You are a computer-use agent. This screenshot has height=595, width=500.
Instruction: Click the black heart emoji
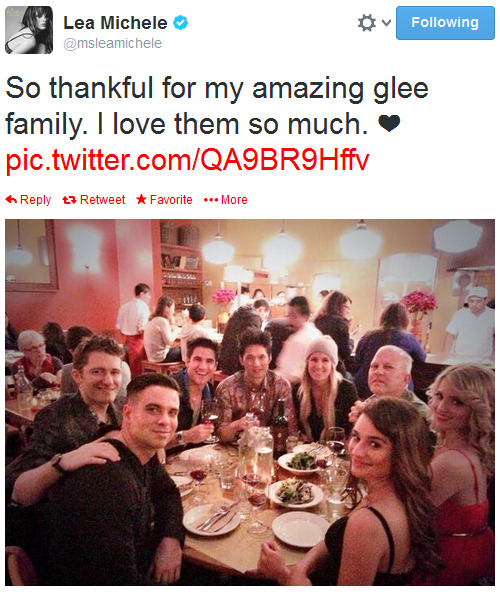tap(389, 124)
